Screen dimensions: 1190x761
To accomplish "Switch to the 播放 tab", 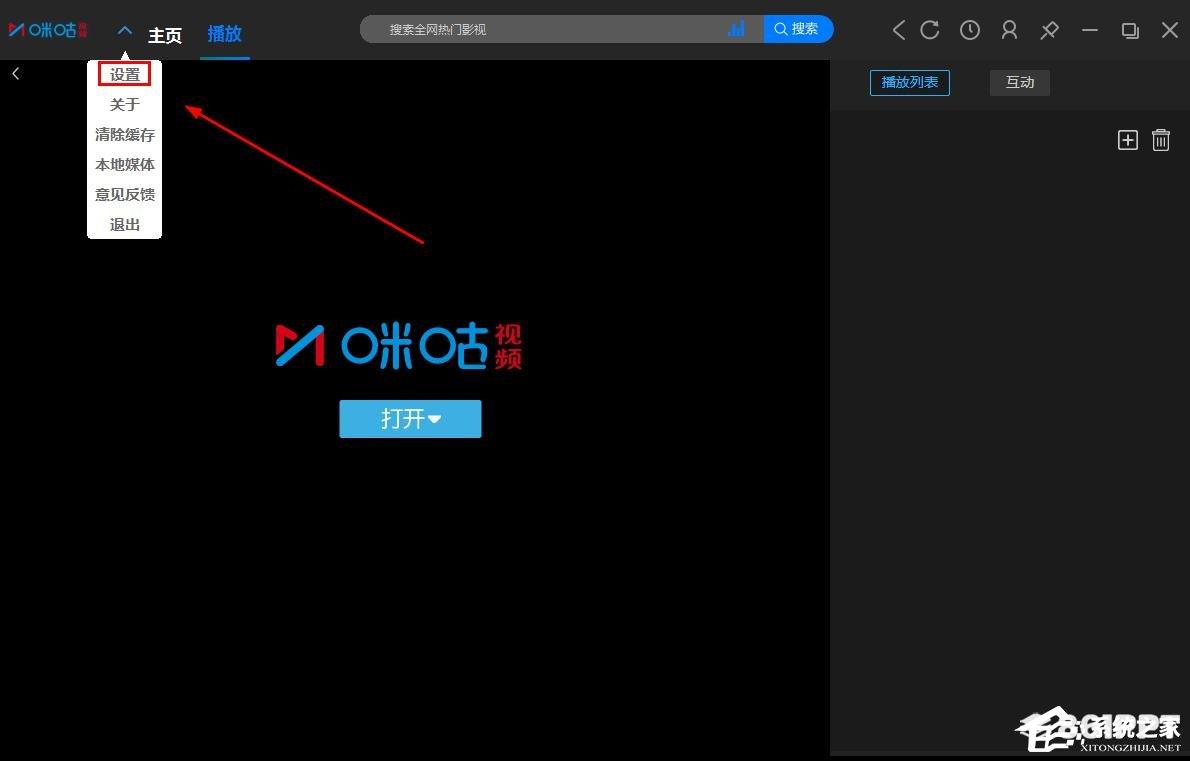I will 225,34.
